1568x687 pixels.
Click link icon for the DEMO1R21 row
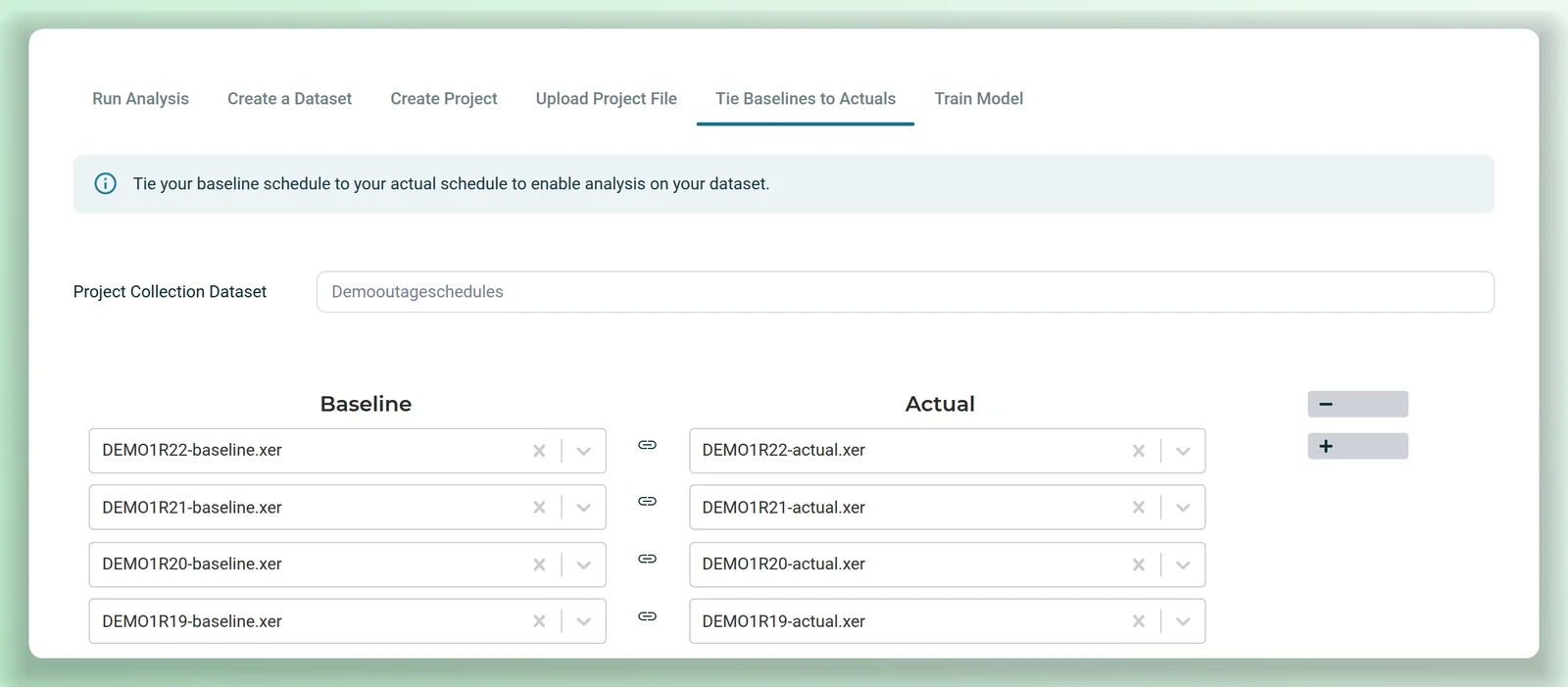(x=647, y=502)
